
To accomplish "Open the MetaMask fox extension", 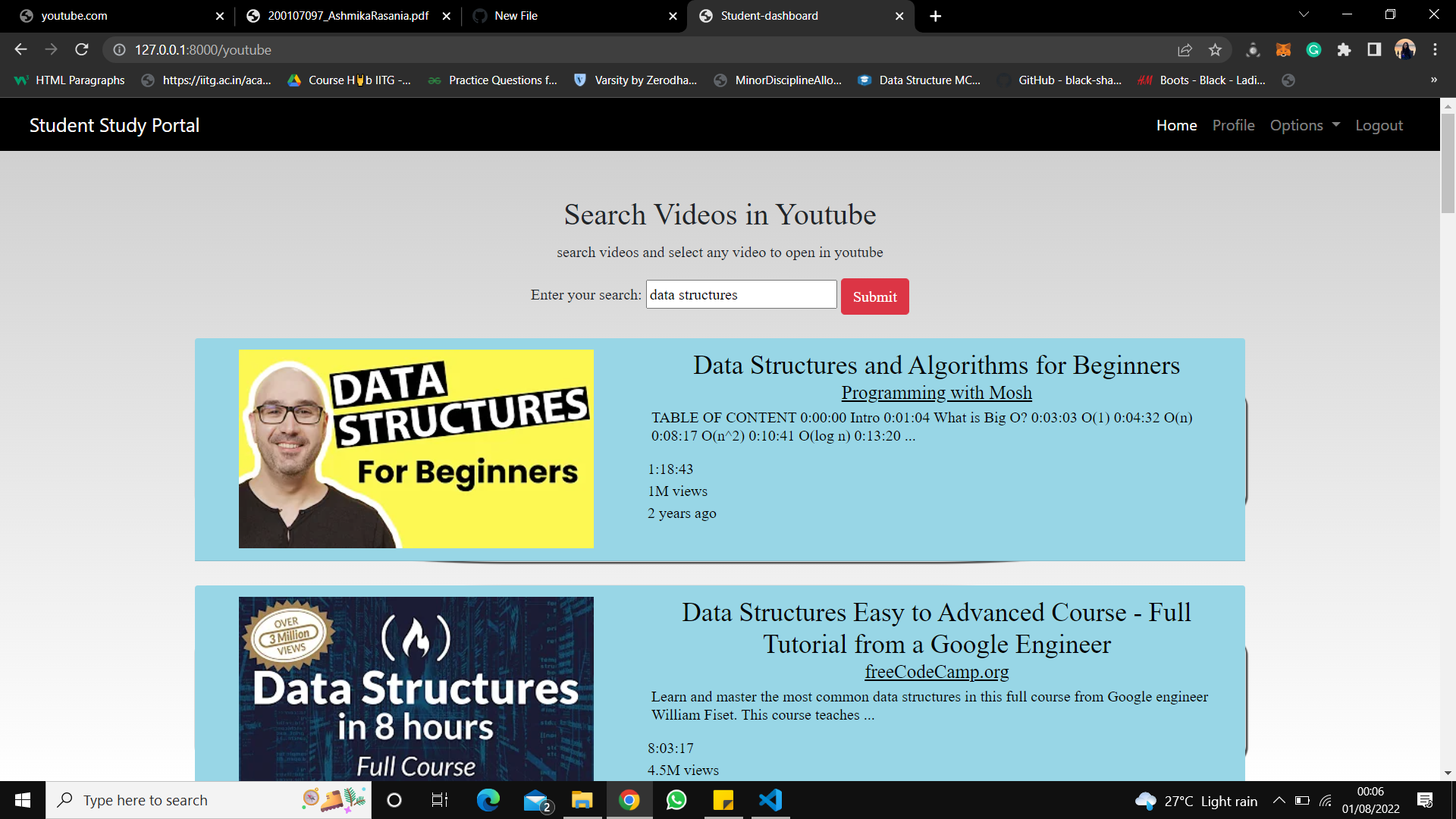I will pyautogui.click(x=1283, y=49).
